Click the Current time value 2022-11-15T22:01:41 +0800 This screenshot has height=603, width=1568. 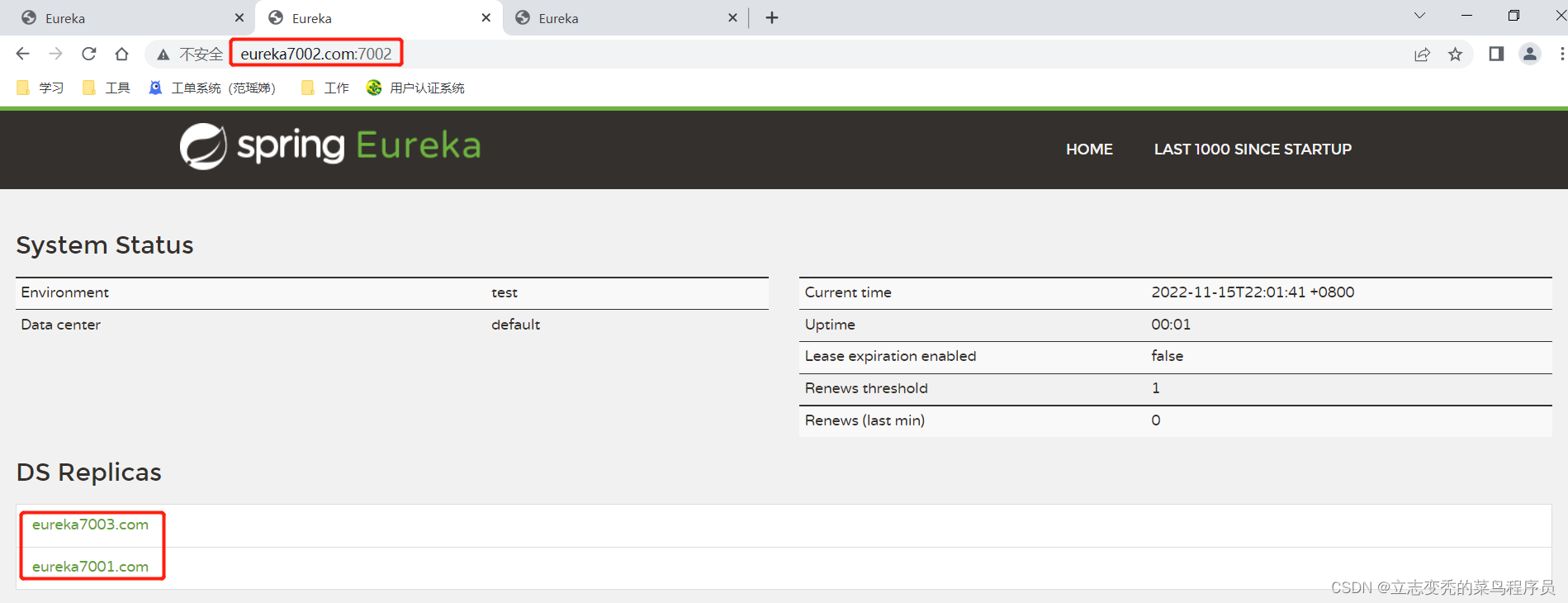[x=1253, y=292]
